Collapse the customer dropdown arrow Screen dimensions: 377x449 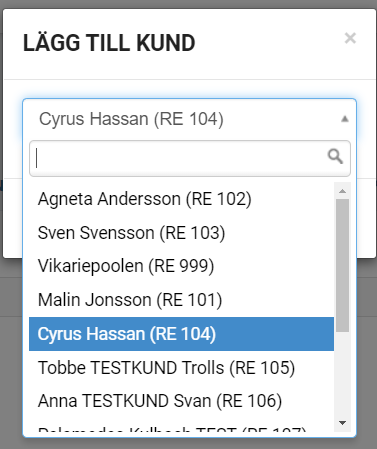[x=345, y=119]
